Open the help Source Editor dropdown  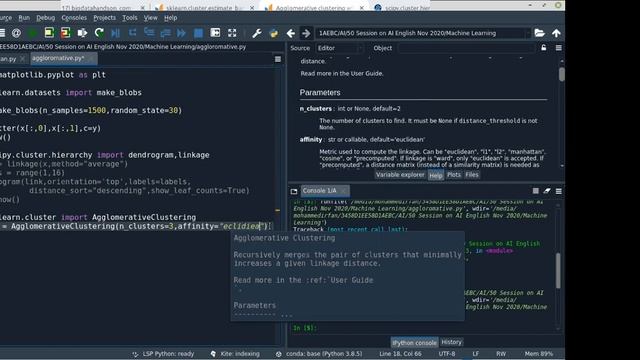click(340, 48)
